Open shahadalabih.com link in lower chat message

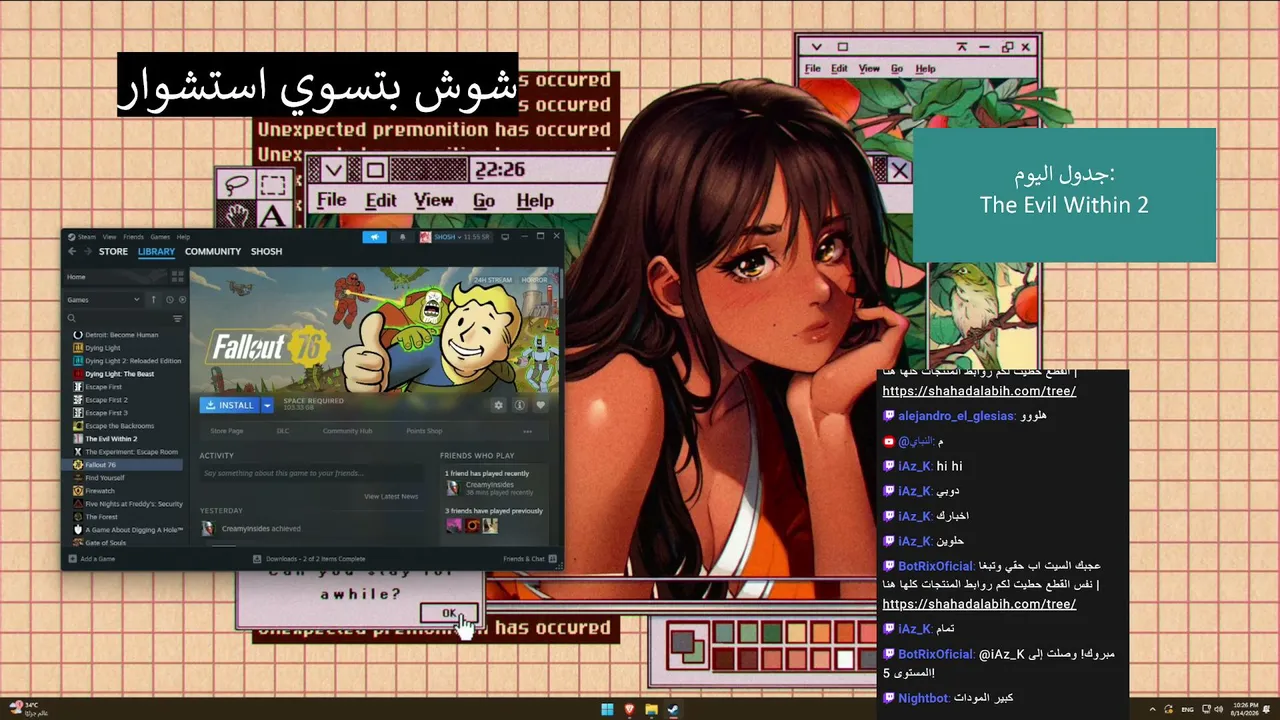coord(979,604)
